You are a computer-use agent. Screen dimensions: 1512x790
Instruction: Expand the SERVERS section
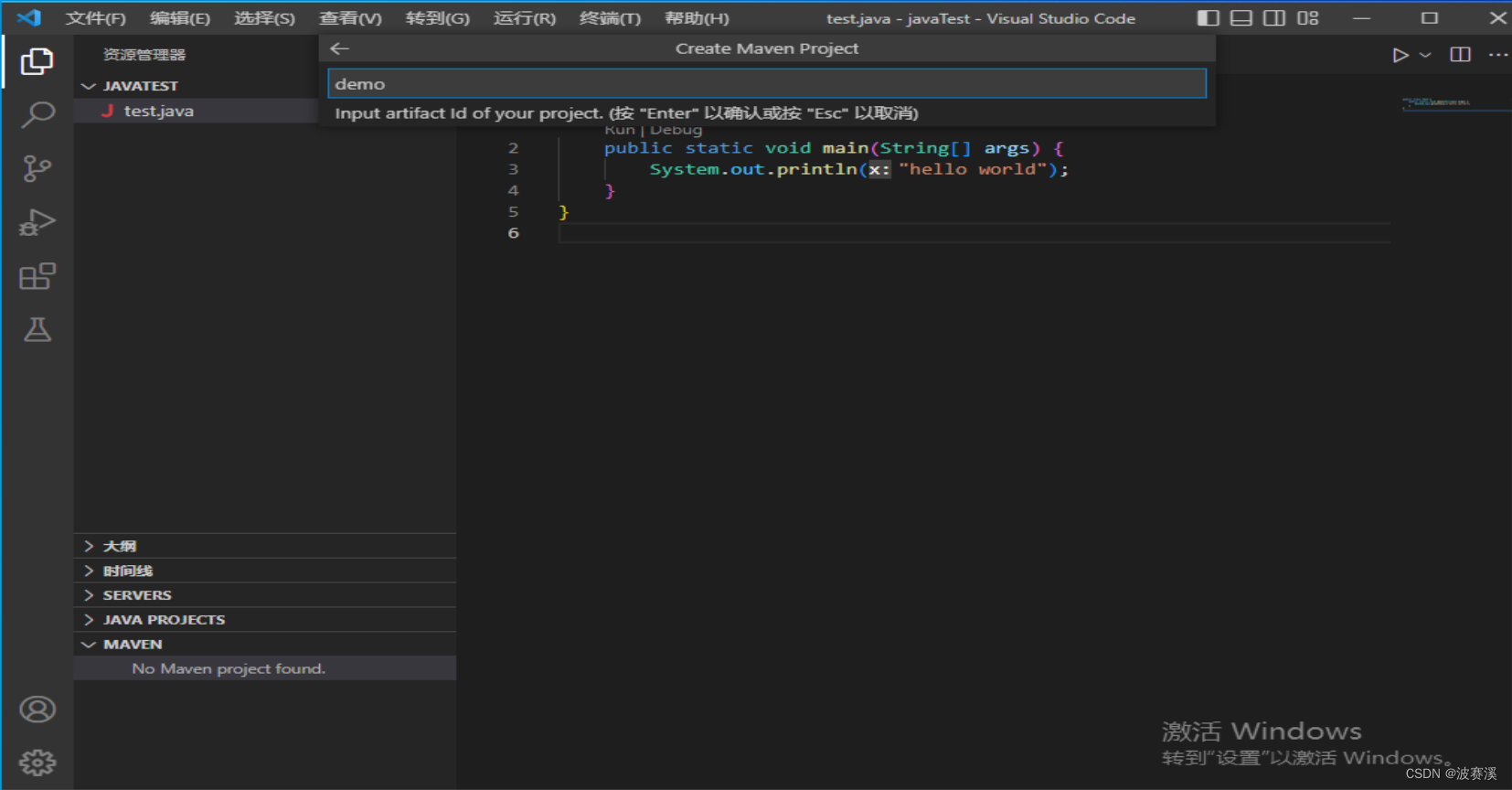265,595
